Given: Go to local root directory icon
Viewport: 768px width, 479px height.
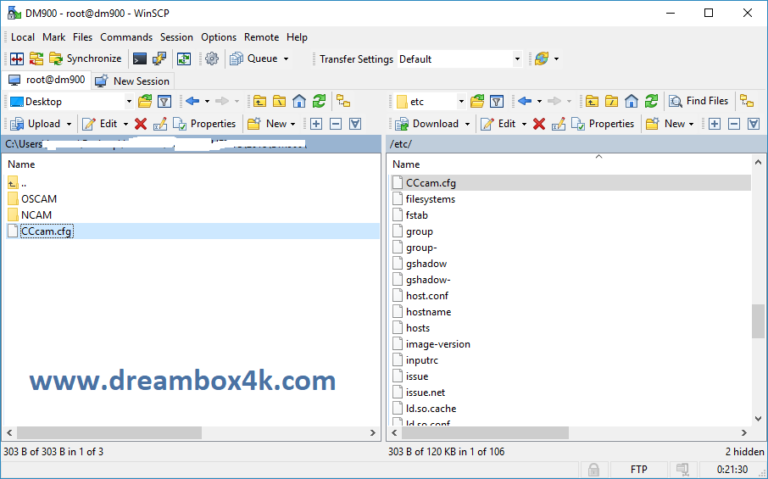Looking at the screenshot, I should point(279,101).
